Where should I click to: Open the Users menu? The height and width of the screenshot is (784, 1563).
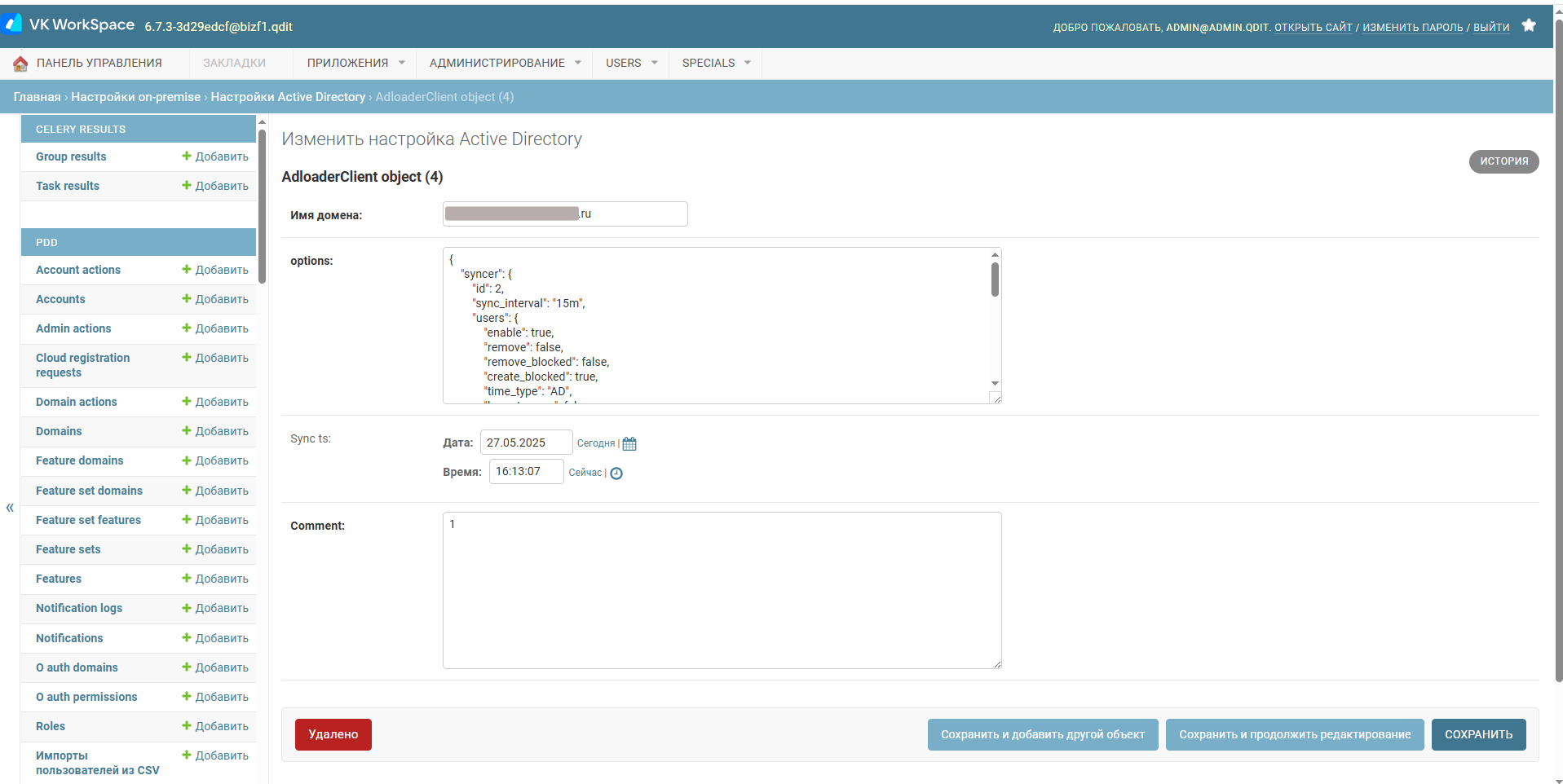pos(631,63)
